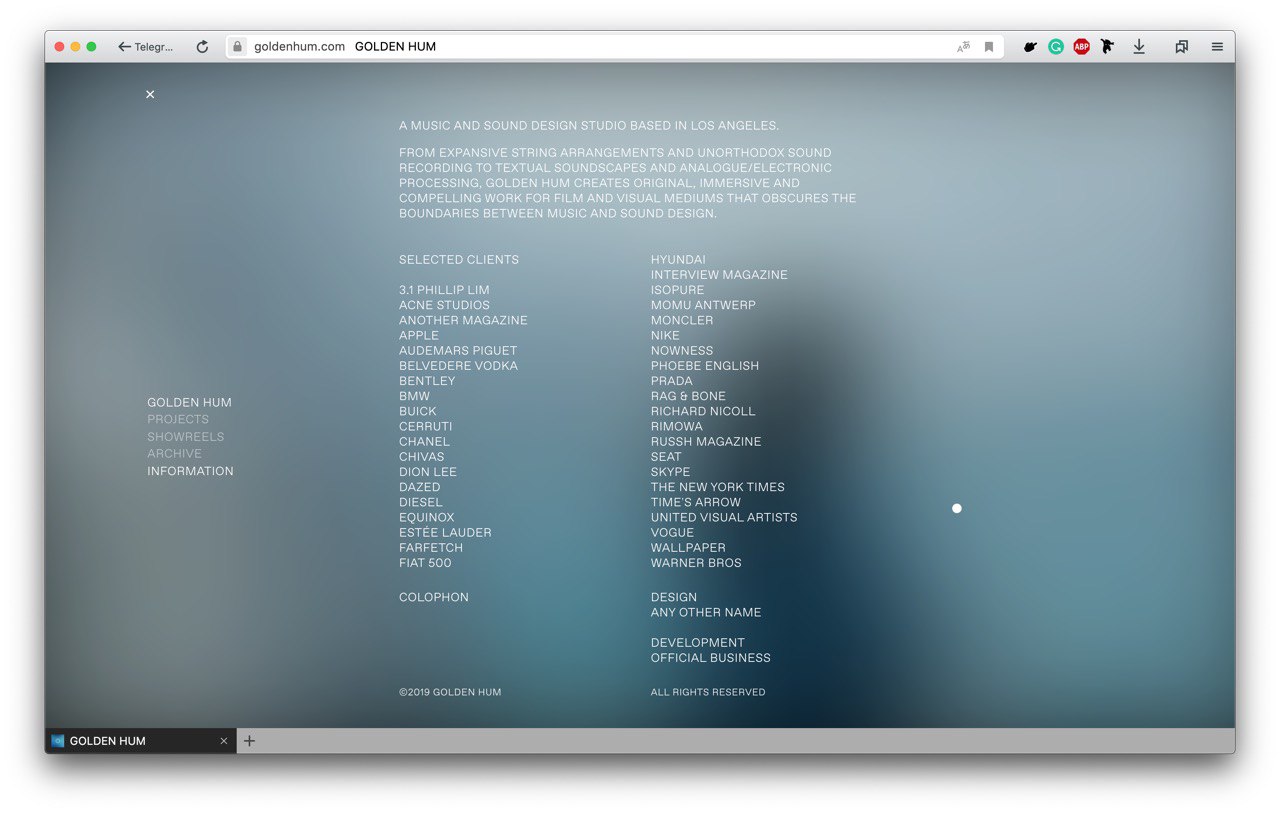This screenshot has width=1280, height=813.
Task: Click BELVEDERE VODKA client name
Action: tap(458, 366)
